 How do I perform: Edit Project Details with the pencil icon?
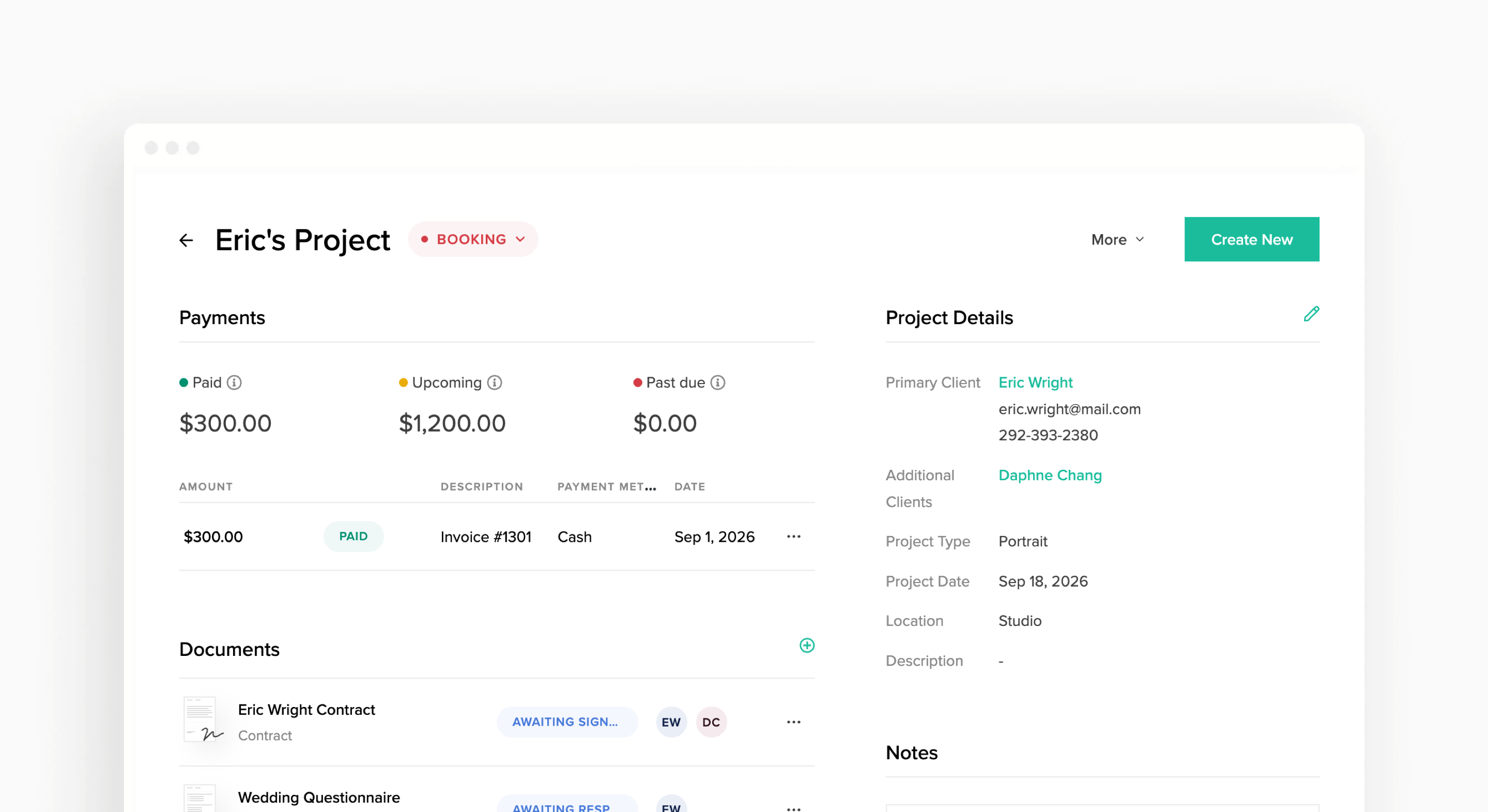(1311, 314)
